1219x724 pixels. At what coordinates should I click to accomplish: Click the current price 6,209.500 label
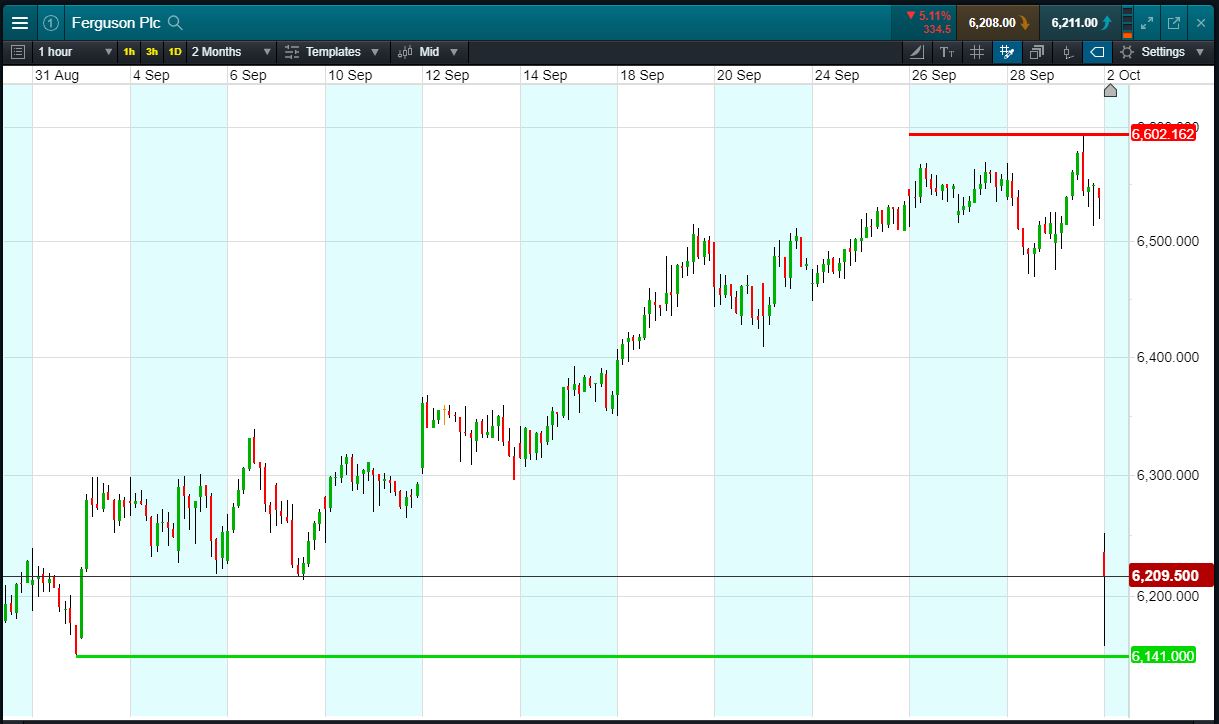click(1171, 576)
